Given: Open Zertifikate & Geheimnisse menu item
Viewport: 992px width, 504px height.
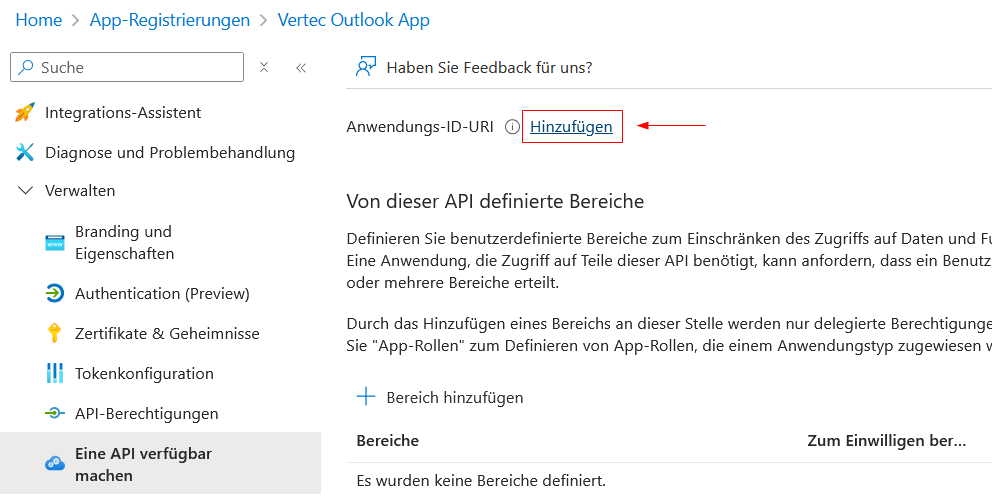Looking at the screenshot, I should (167, 333).
